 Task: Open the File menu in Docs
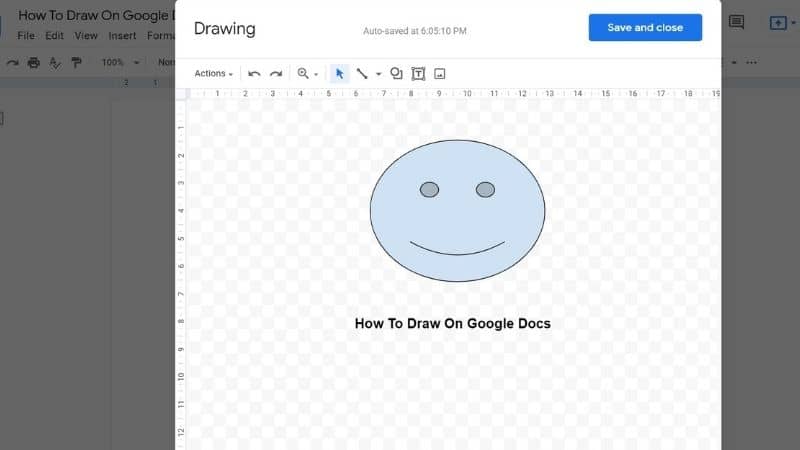26,36
